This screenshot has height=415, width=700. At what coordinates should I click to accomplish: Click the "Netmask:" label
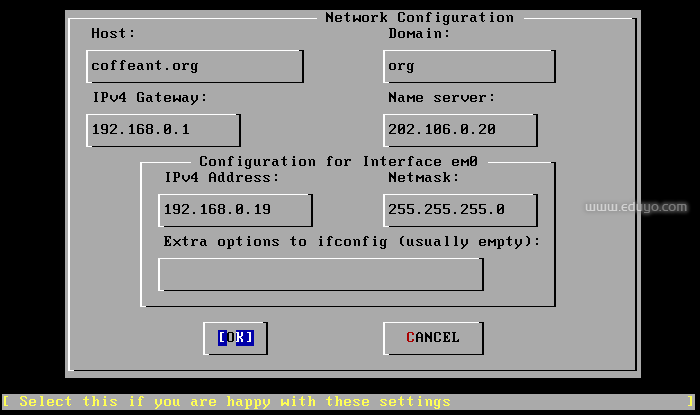423,177
